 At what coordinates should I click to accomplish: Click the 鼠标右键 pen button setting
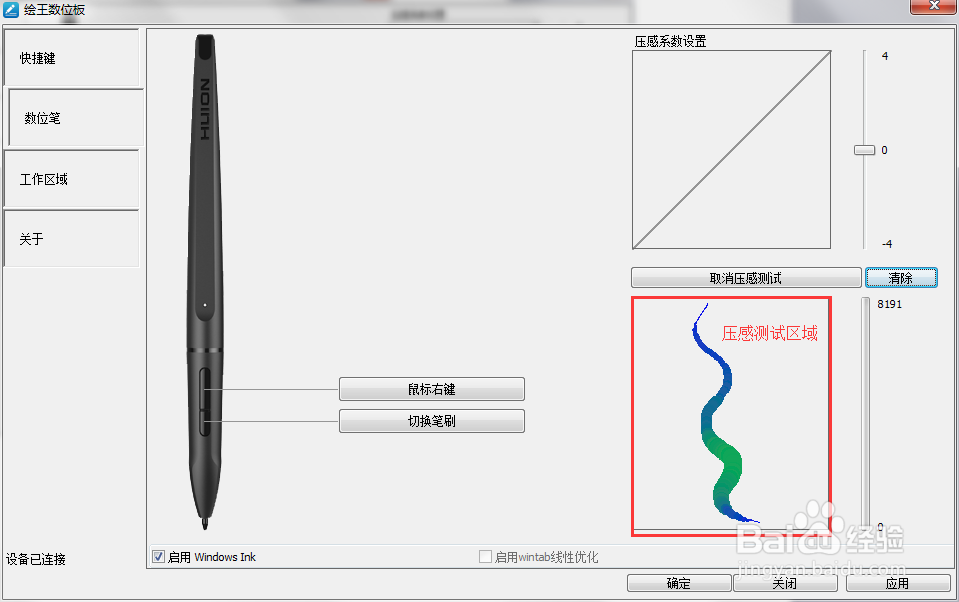coord(432,389)
